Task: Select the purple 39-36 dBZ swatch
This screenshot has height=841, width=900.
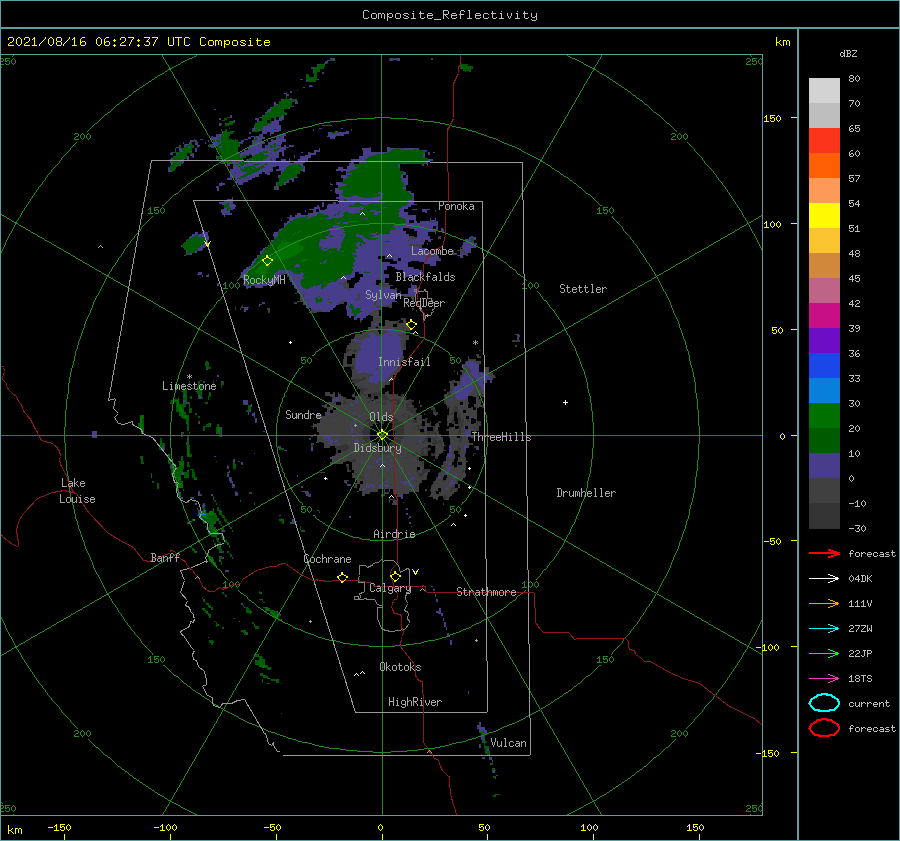Action: [824, 340]
